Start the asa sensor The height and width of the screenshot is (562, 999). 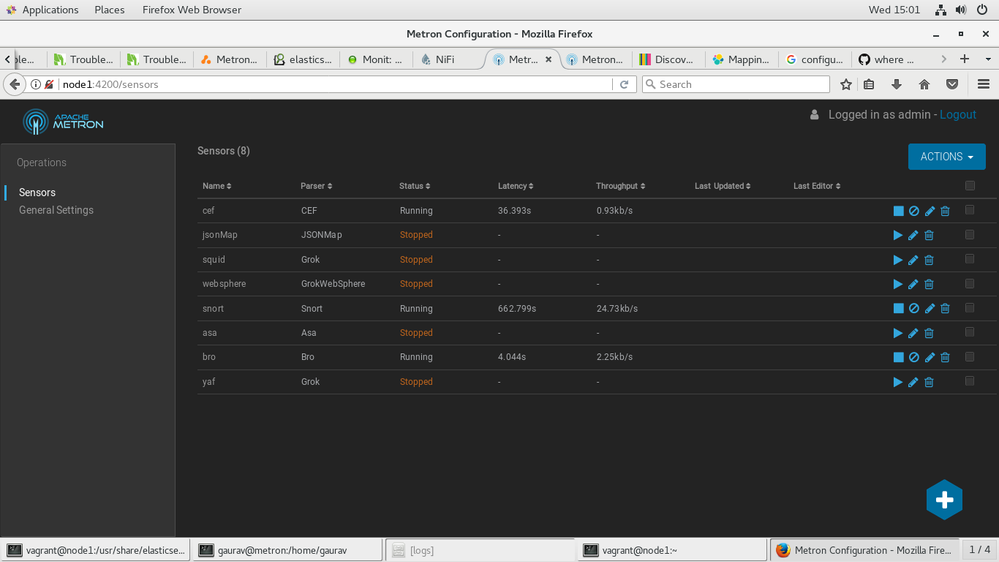(x=898, y=333)
